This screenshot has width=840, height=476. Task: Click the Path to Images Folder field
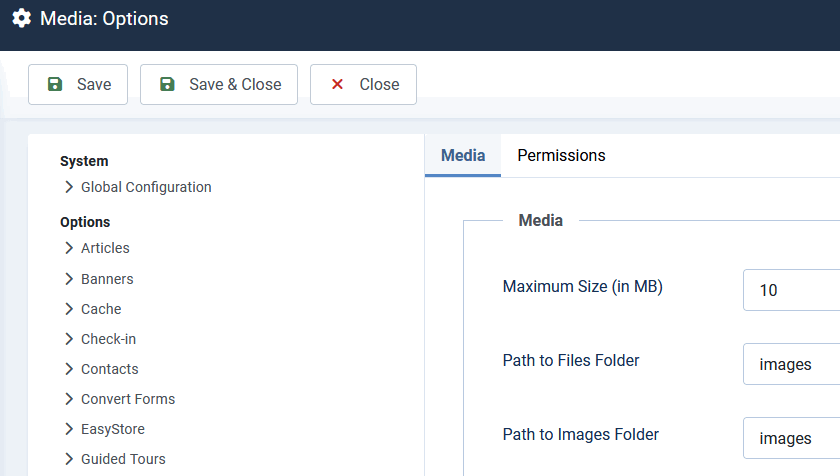(x=791, y=439)
